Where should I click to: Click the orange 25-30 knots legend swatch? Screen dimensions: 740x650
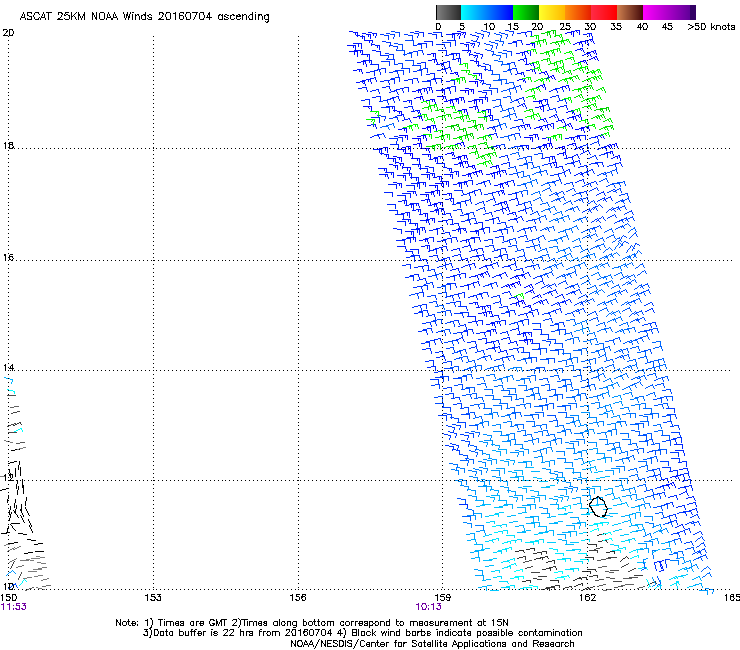(x=578, y=12)
